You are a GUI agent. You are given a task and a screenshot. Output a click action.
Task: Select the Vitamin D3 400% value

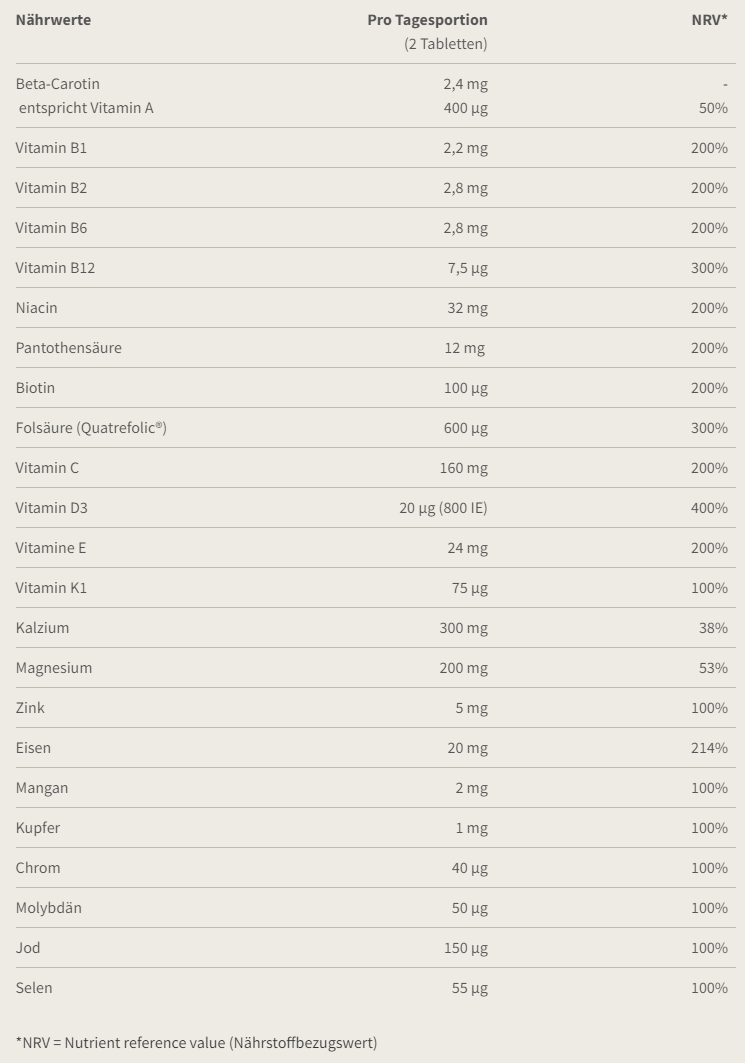click(x=709, y=508)
